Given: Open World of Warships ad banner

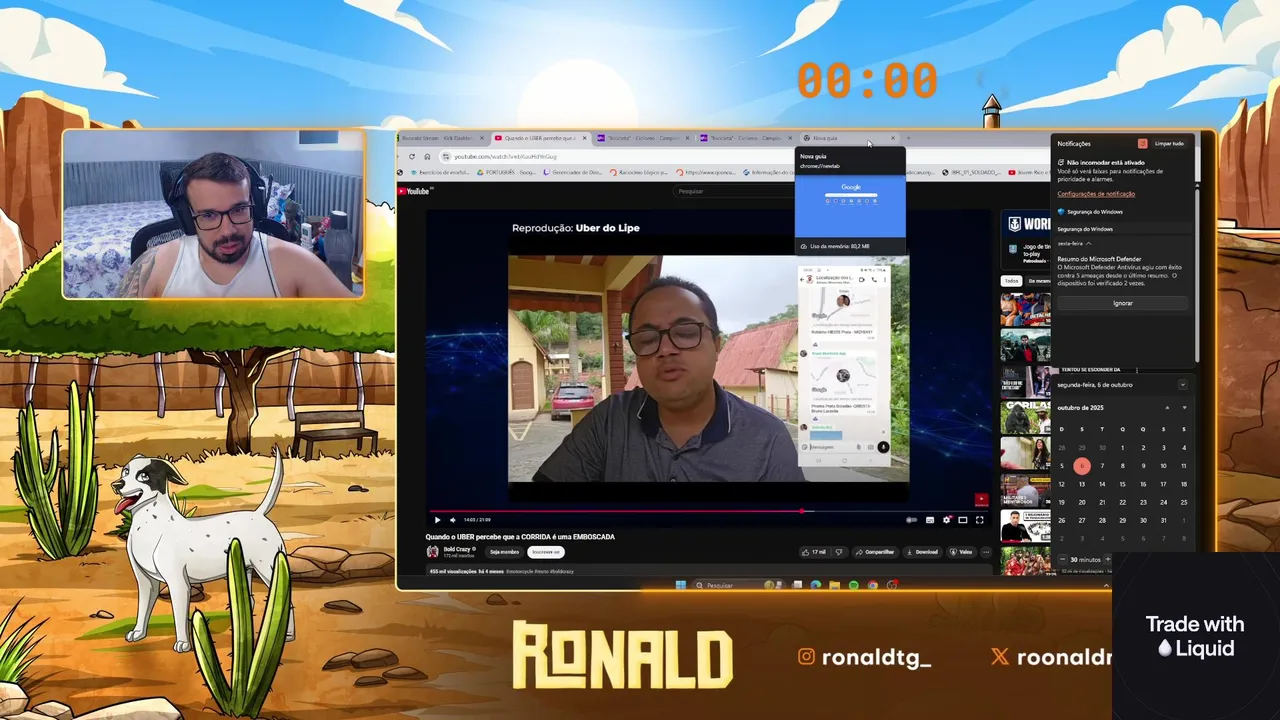Looking at the screenshot, I should point(1025,238).
